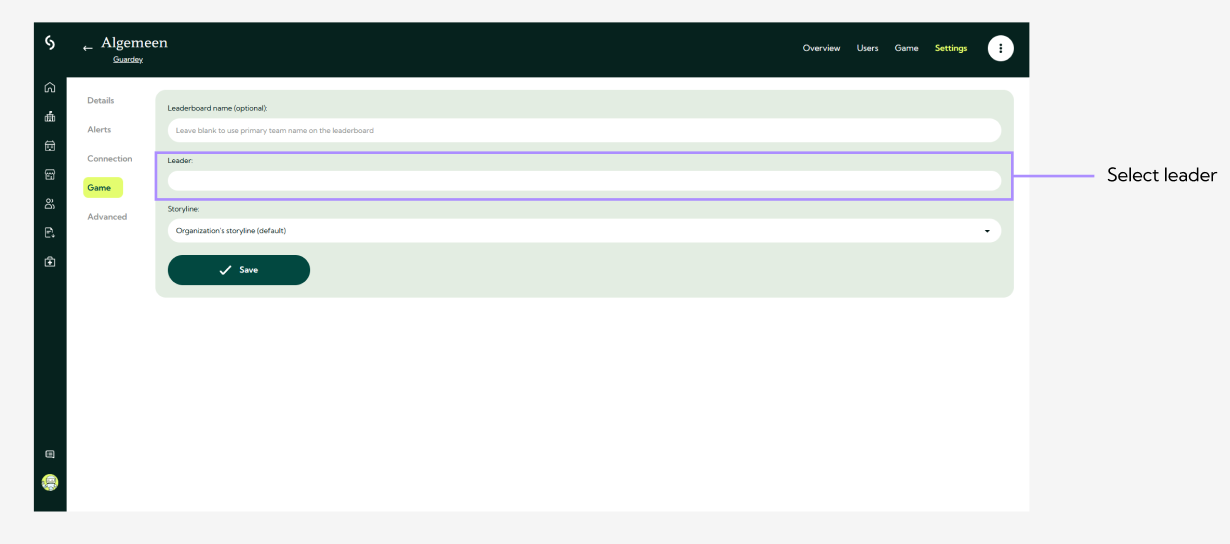Click the store icon in sidebar
The width and height of the screenshot is (1230, 544).
(x=50, y=175)
